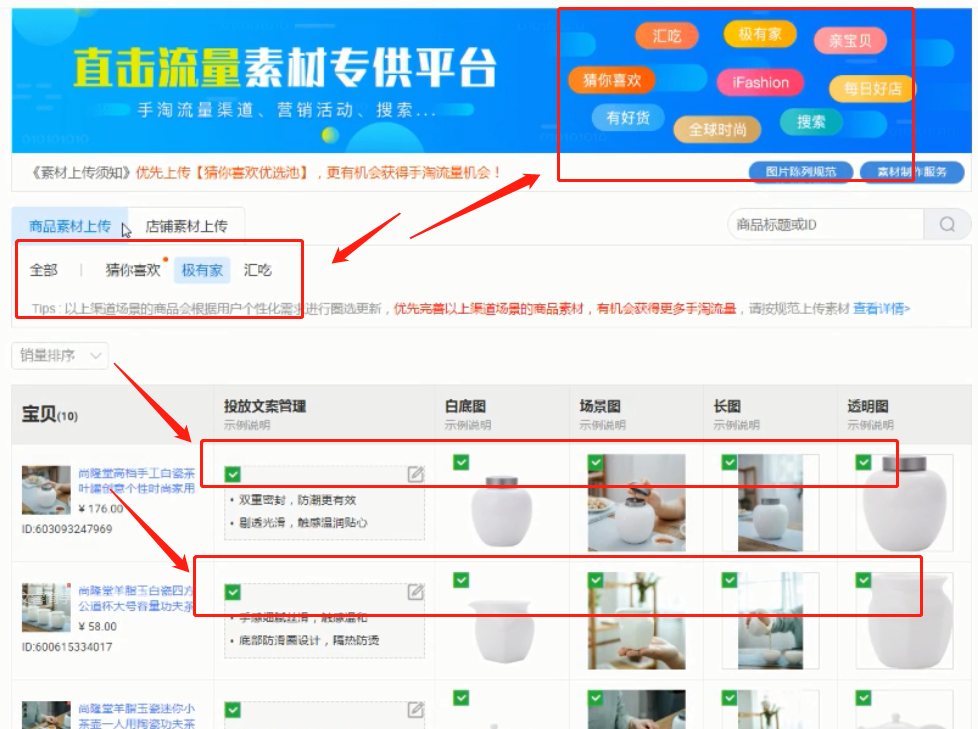Edit copy text for third product

416,710
